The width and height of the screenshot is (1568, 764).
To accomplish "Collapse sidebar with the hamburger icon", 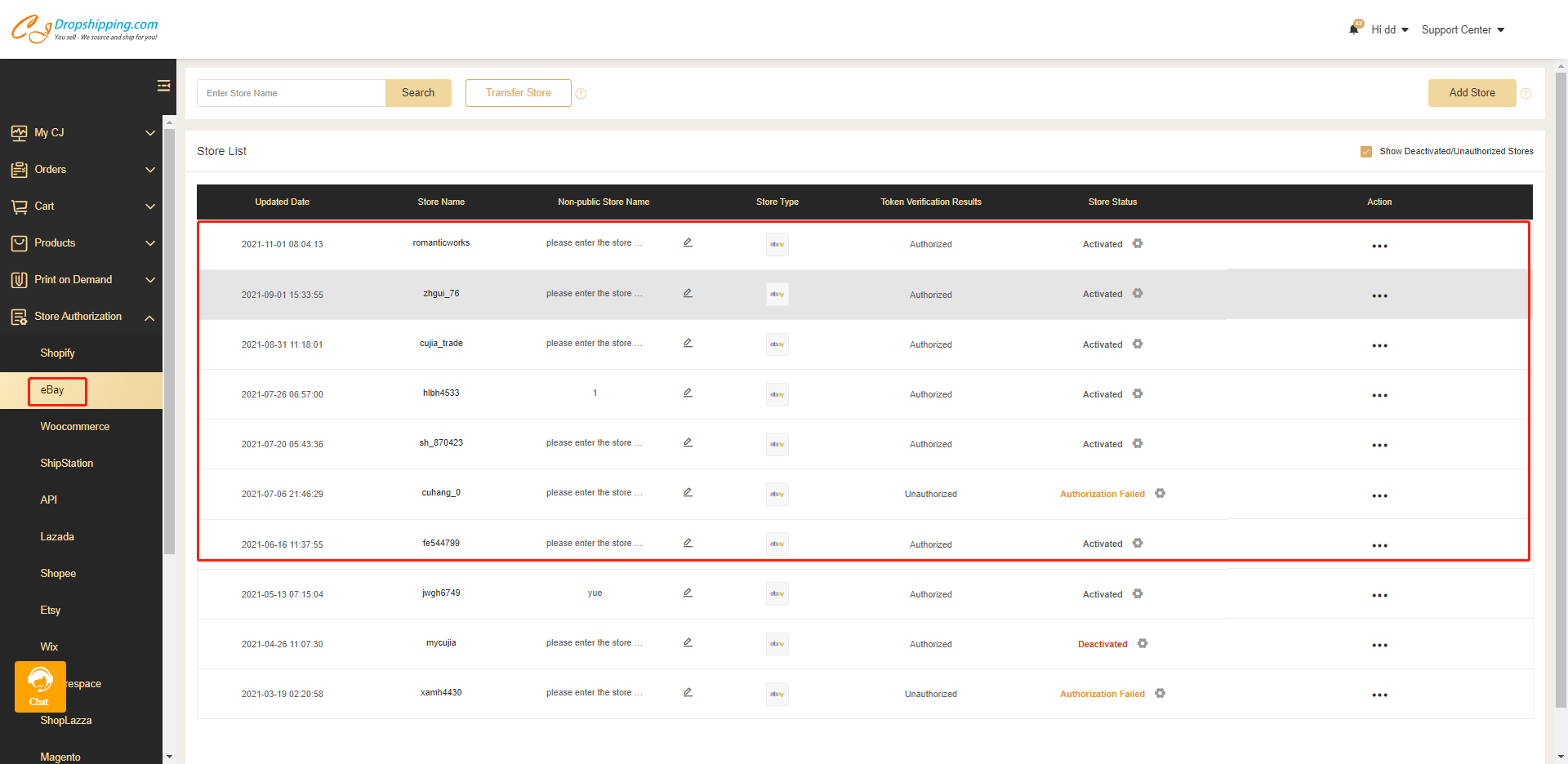I will pos(163,86).
